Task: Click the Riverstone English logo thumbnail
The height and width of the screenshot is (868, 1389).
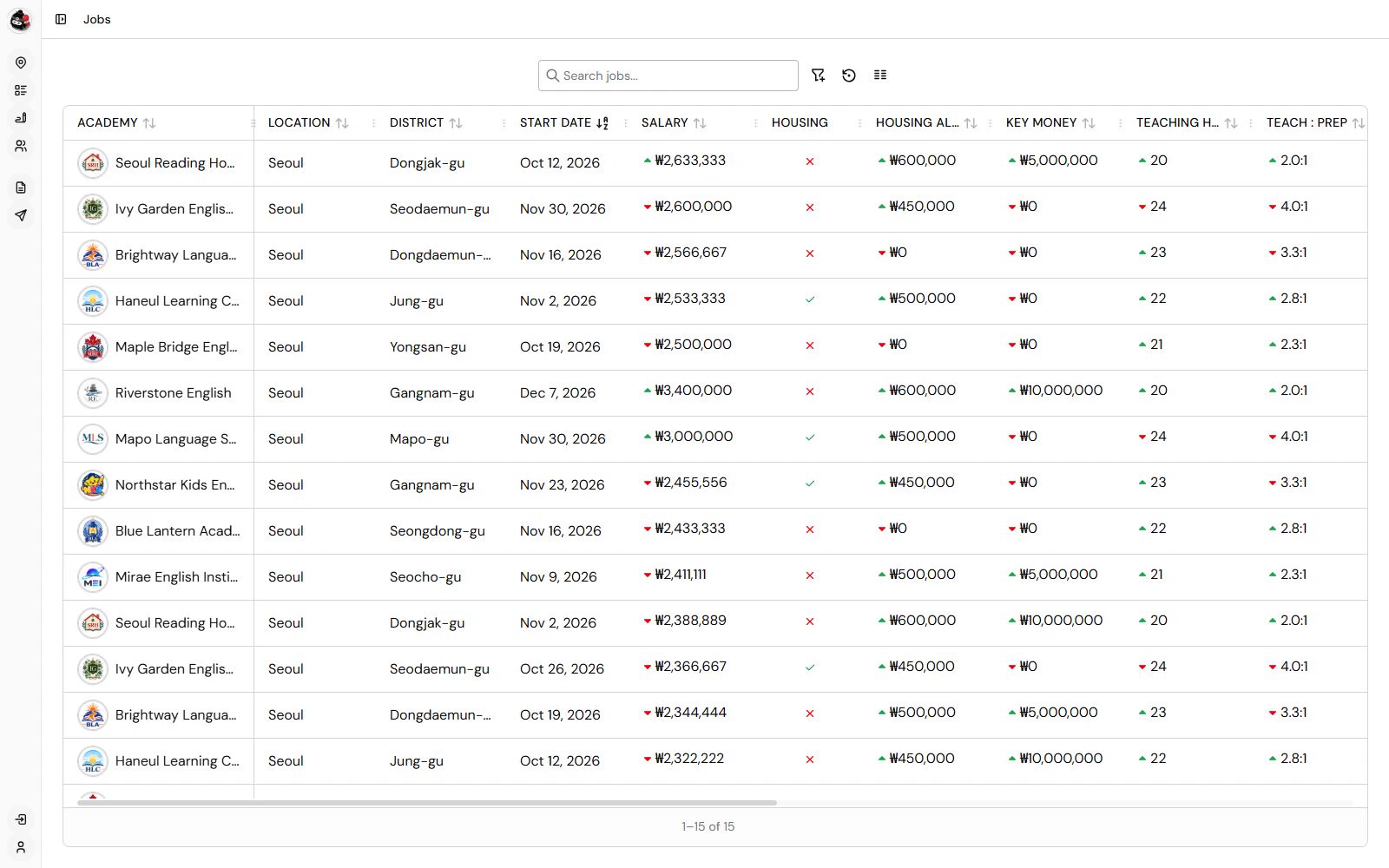Action: (x=93, y=393)
